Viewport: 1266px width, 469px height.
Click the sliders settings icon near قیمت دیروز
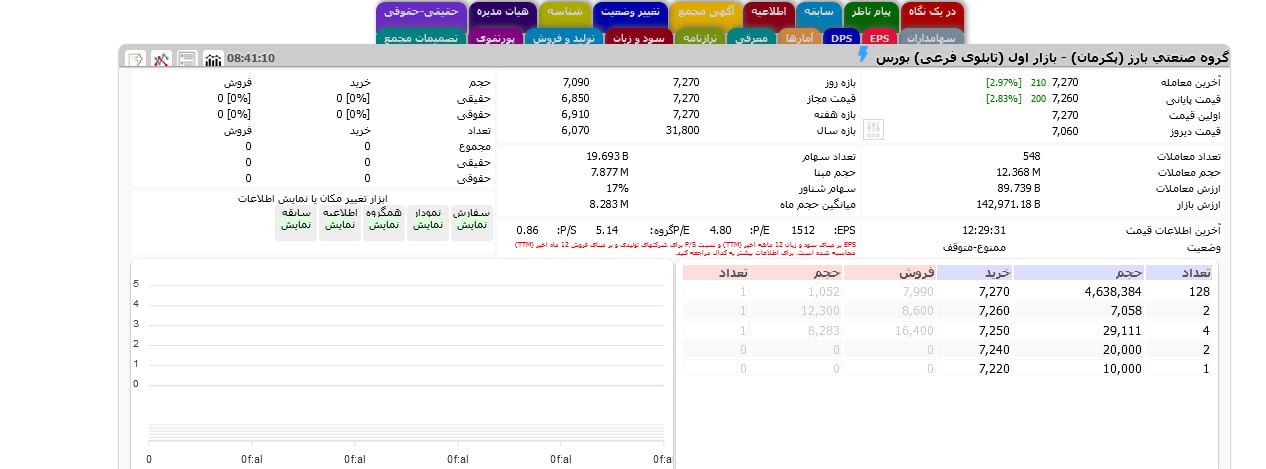tap(875, 130)
